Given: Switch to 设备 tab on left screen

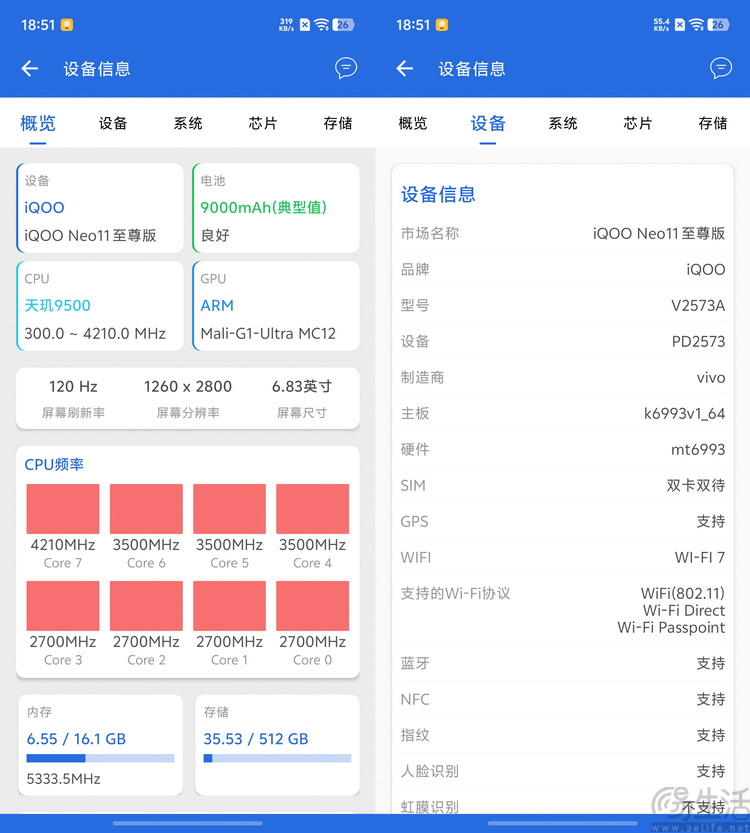Looking at the screenshot, I should pos(113,123).
